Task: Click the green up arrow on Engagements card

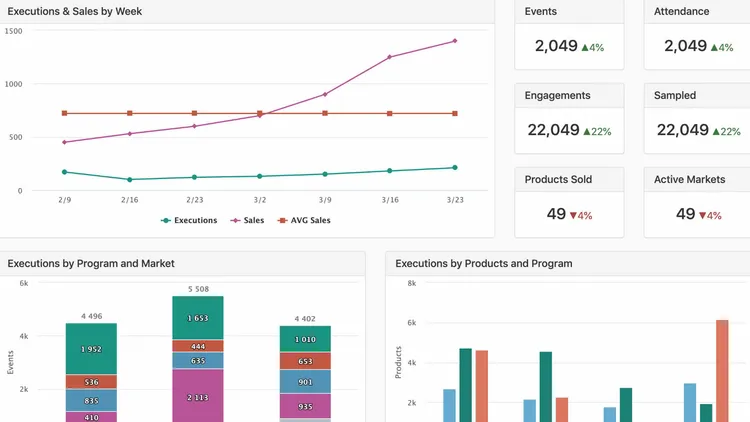Action: point(586,132)
